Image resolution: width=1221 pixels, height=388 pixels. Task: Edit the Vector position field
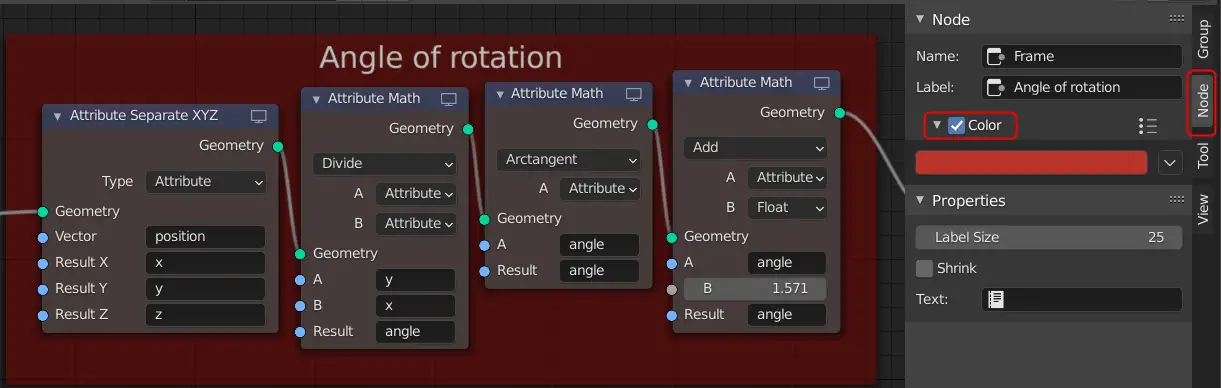(205, 237)
